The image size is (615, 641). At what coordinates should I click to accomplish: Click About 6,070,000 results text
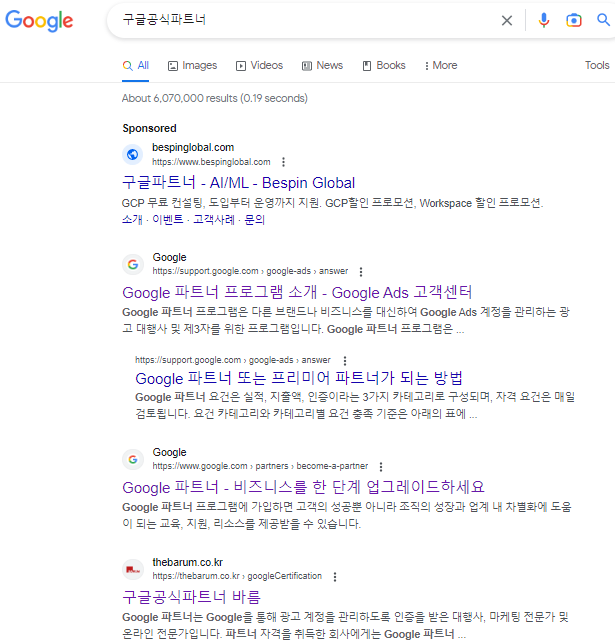215,99
